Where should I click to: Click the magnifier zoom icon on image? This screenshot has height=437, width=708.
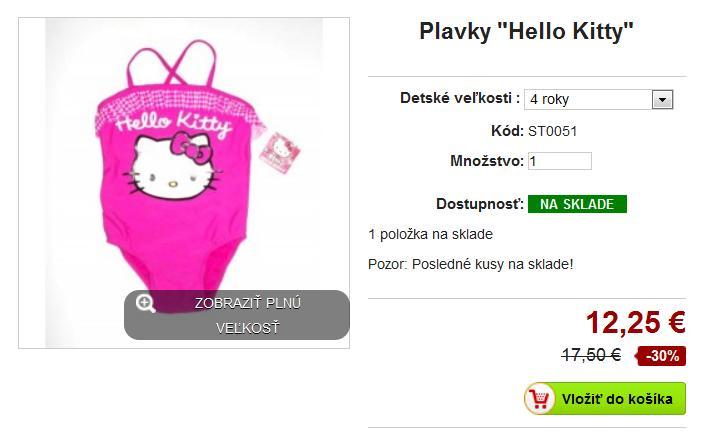tap(145, 303)
